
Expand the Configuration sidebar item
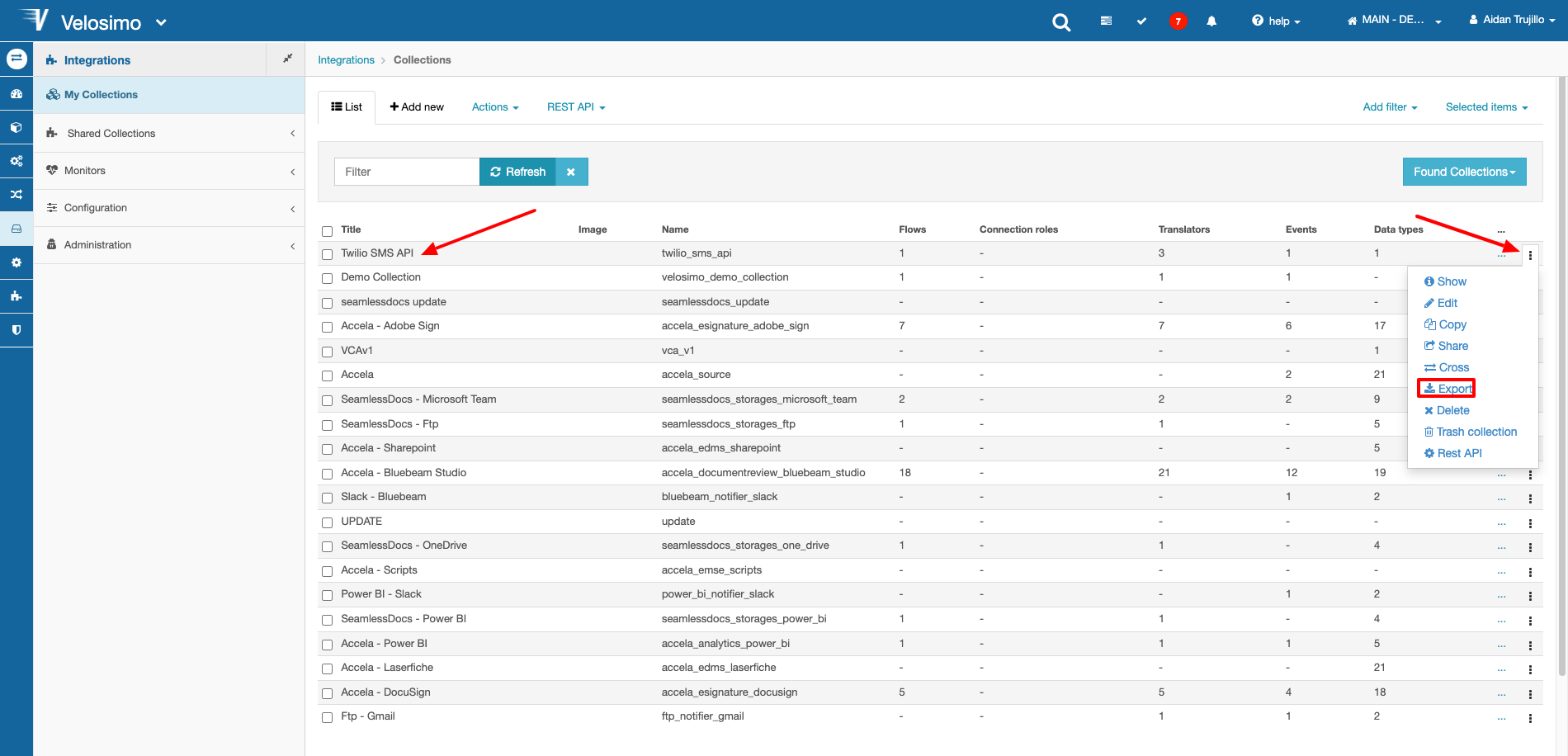click(169, 208)
